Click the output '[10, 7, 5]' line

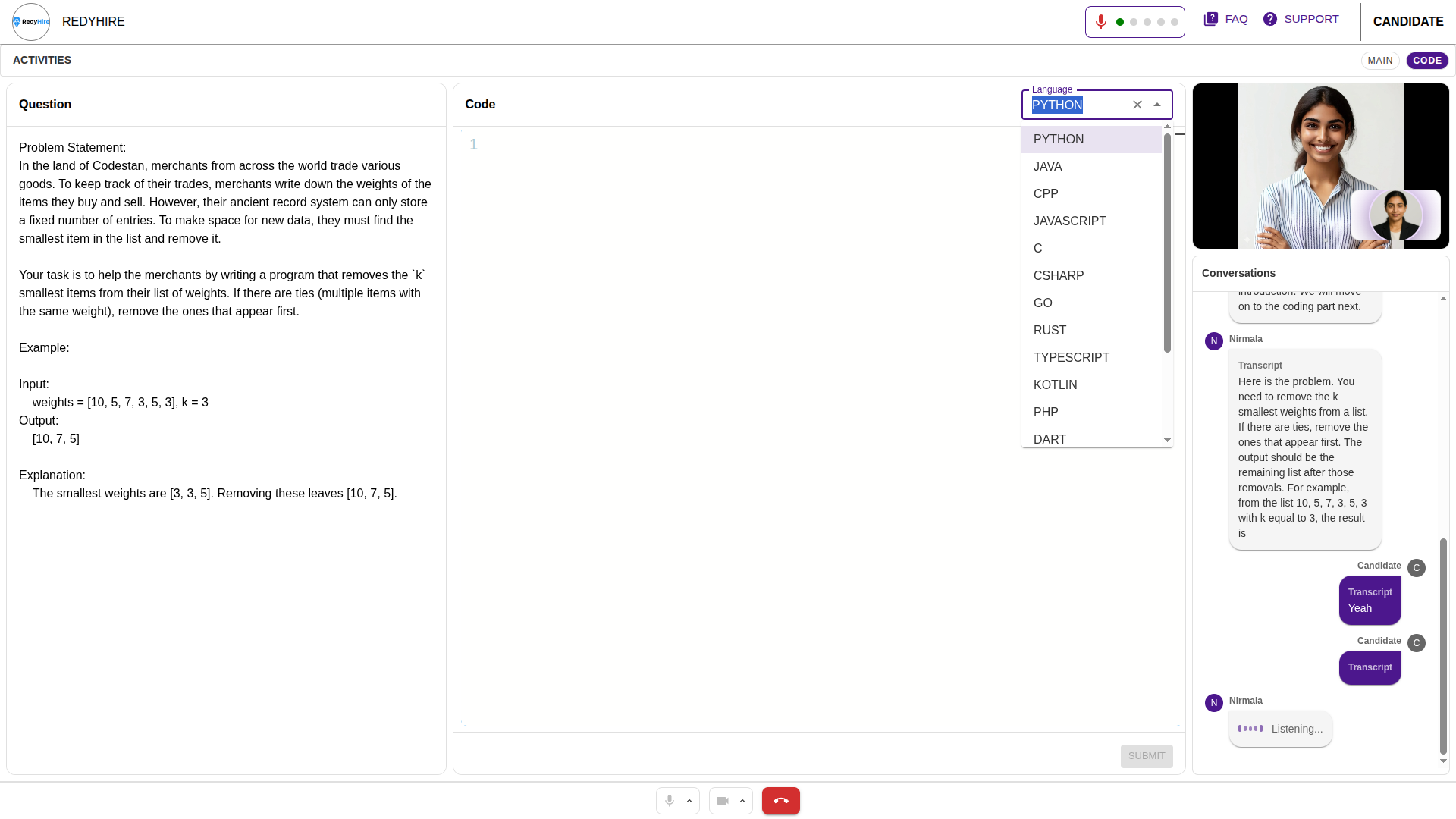55,439
